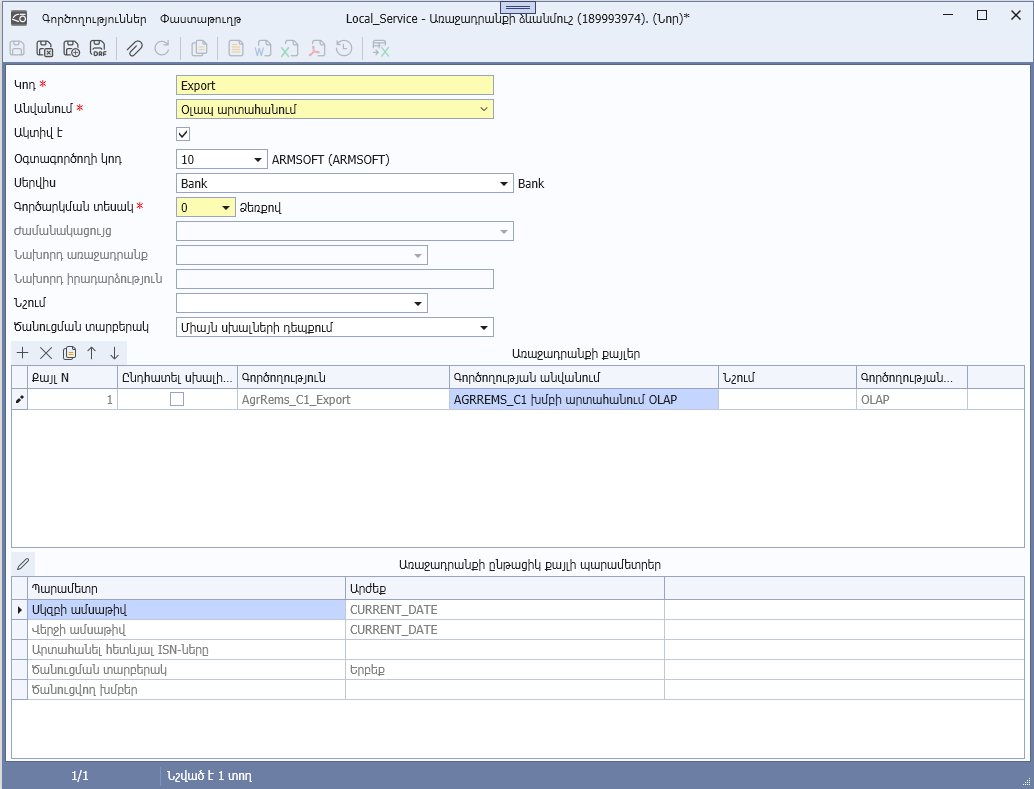Viewport: 1034px width, 789px height.
Task: Click the save and close toolbar icon
Action: (44, 48)
